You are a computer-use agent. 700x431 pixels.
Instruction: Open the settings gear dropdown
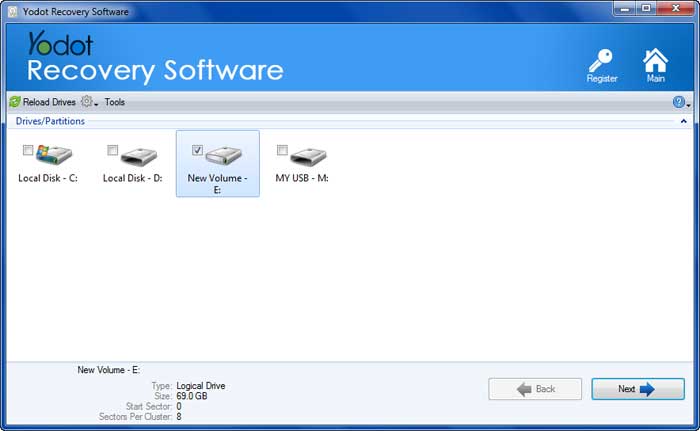pyautogui.click(x=89, y=102)
